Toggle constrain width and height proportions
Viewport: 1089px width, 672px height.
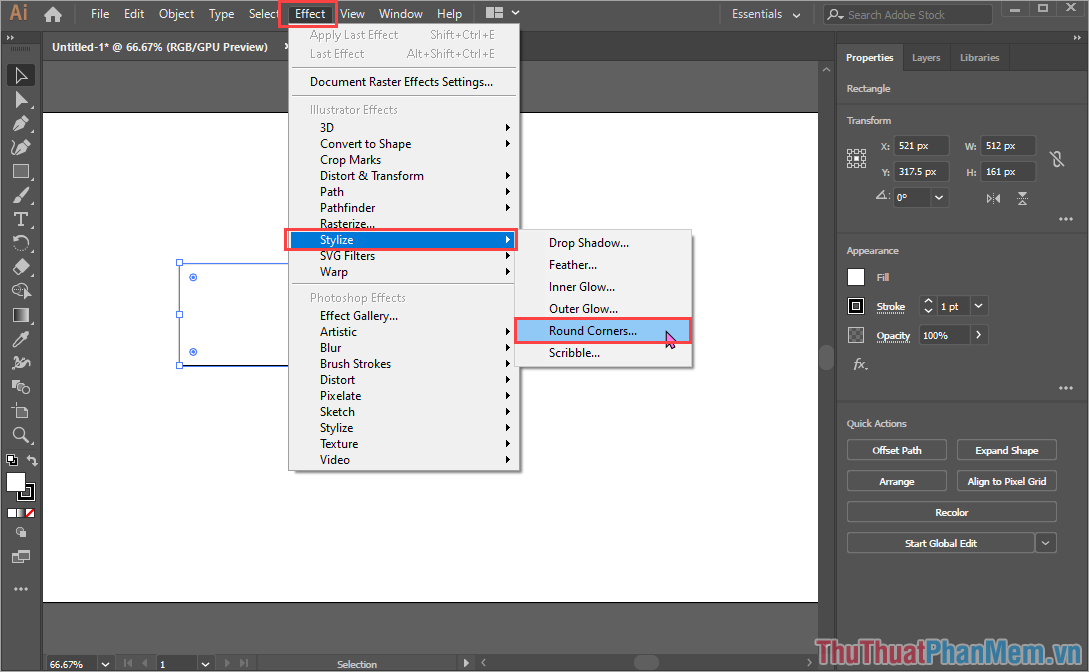(x=1056, y=159)
